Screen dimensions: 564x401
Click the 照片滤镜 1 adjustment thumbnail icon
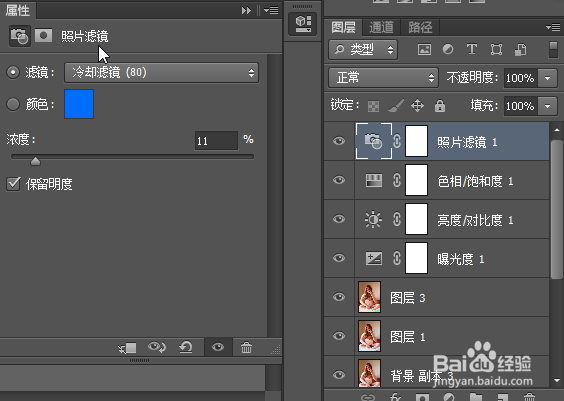(374, 141)
